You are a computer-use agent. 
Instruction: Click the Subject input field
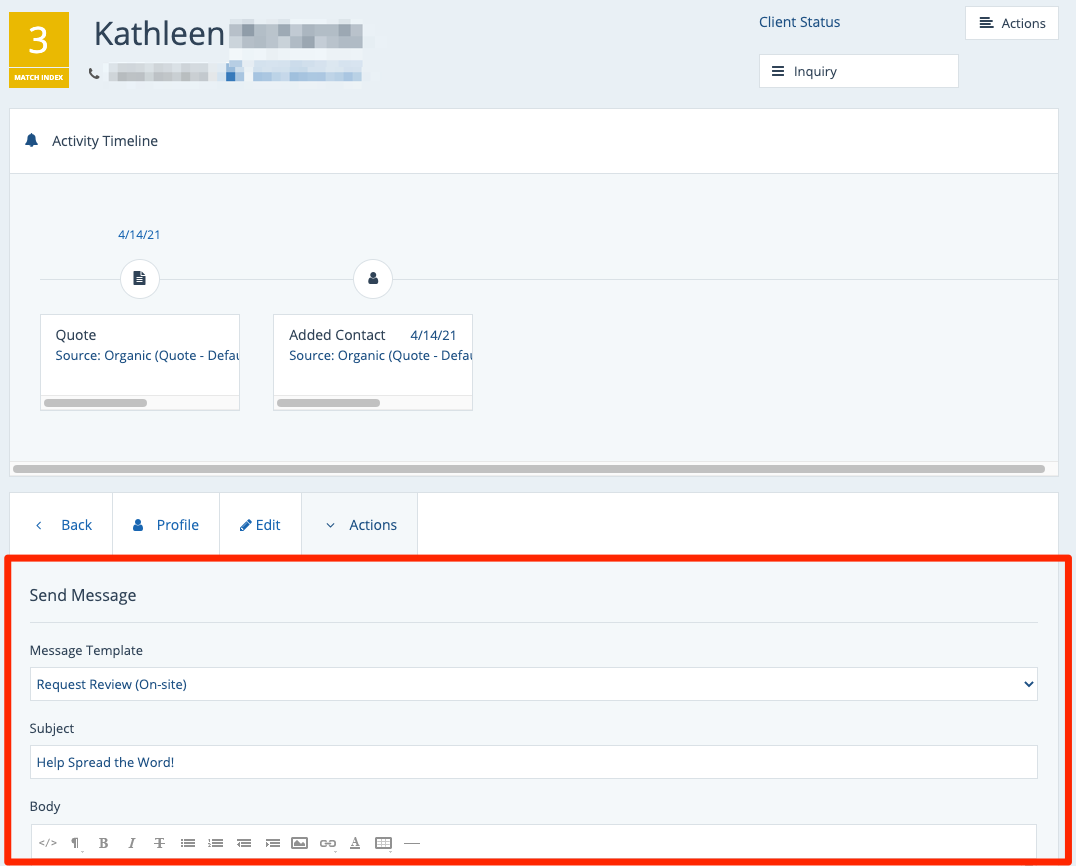(x=533, y=762)
